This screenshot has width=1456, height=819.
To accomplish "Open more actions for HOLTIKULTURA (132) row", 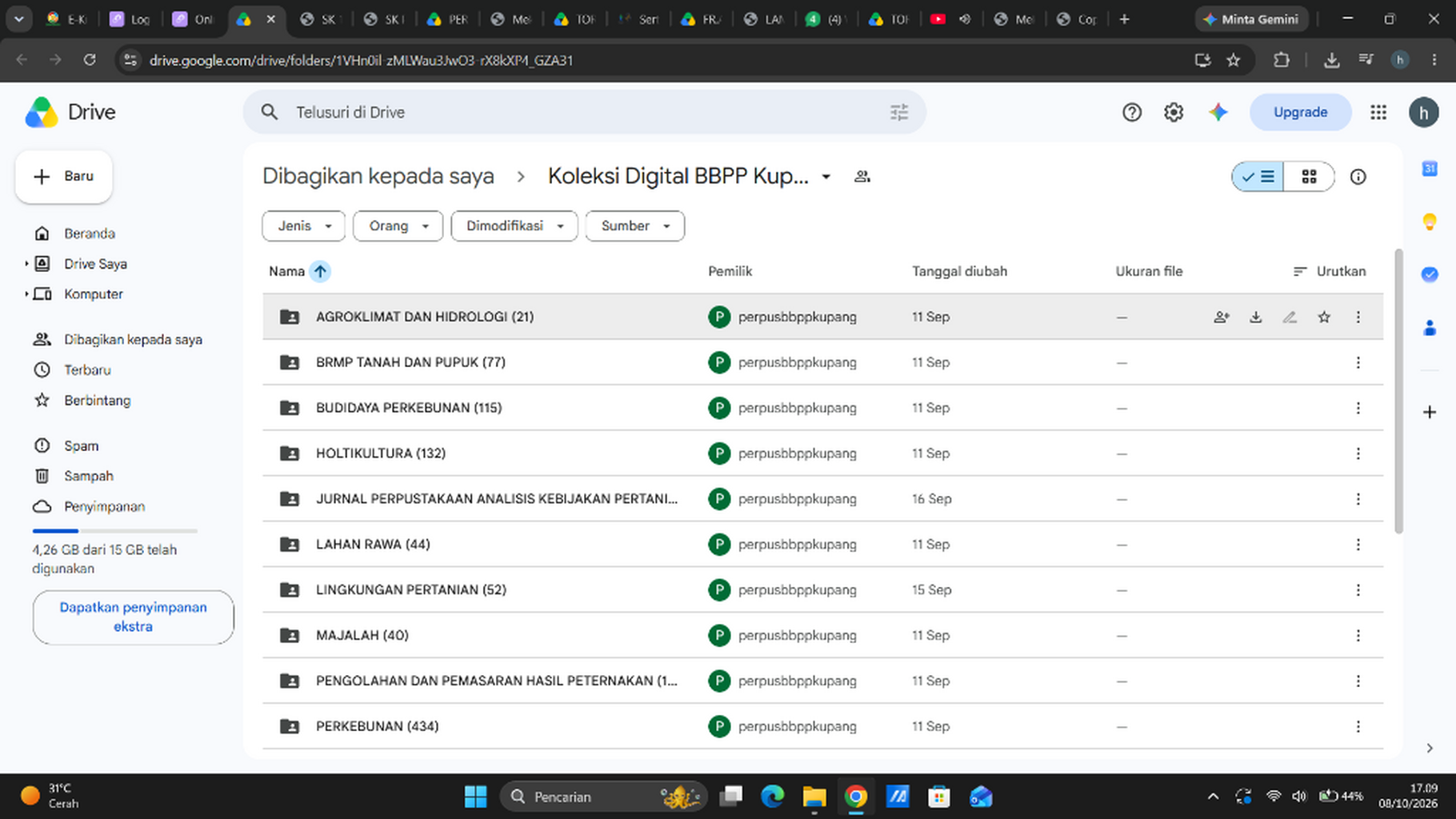I will 1358,453.
